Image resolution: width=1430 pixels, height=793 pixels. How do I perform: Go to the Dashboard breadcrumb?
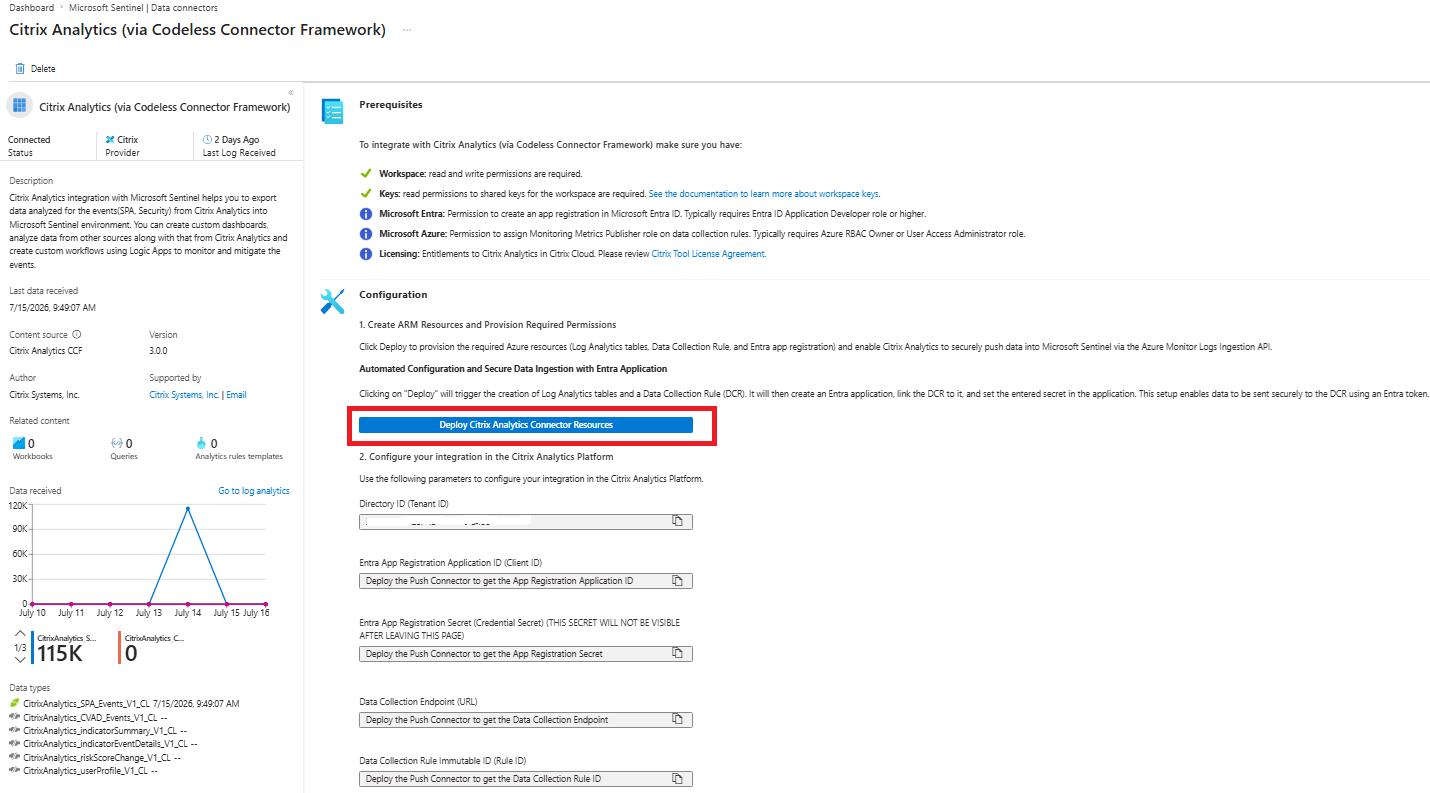tap(32, 7)
